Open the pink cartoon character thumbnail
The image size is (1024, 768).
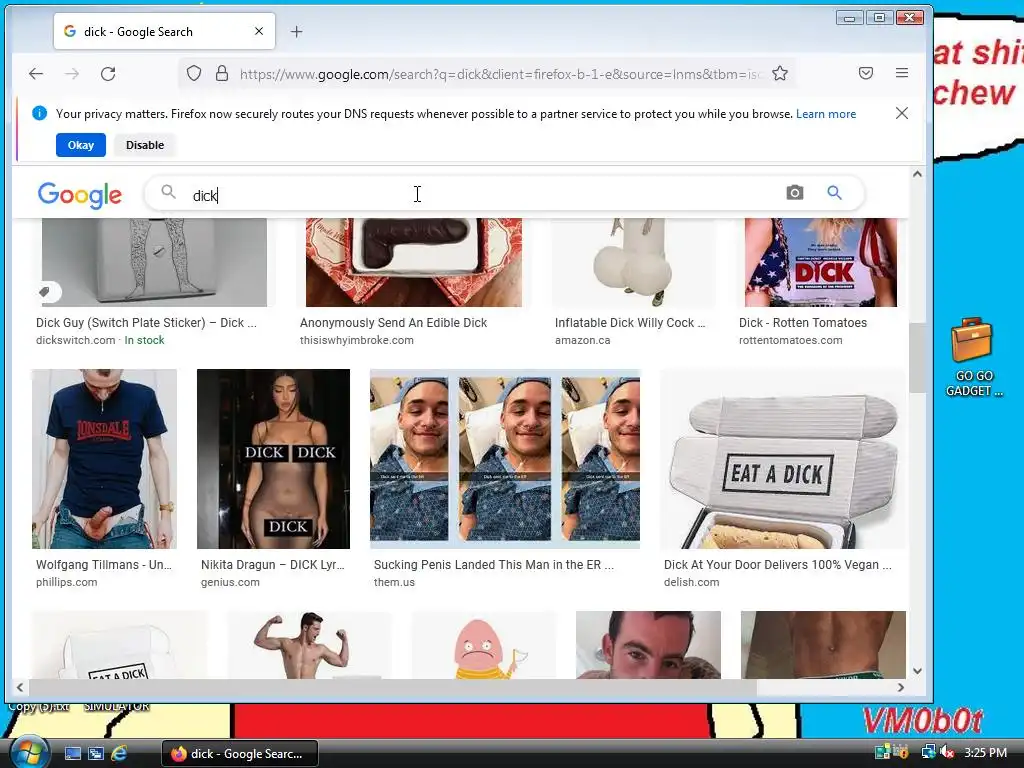(x=484, y=645)
